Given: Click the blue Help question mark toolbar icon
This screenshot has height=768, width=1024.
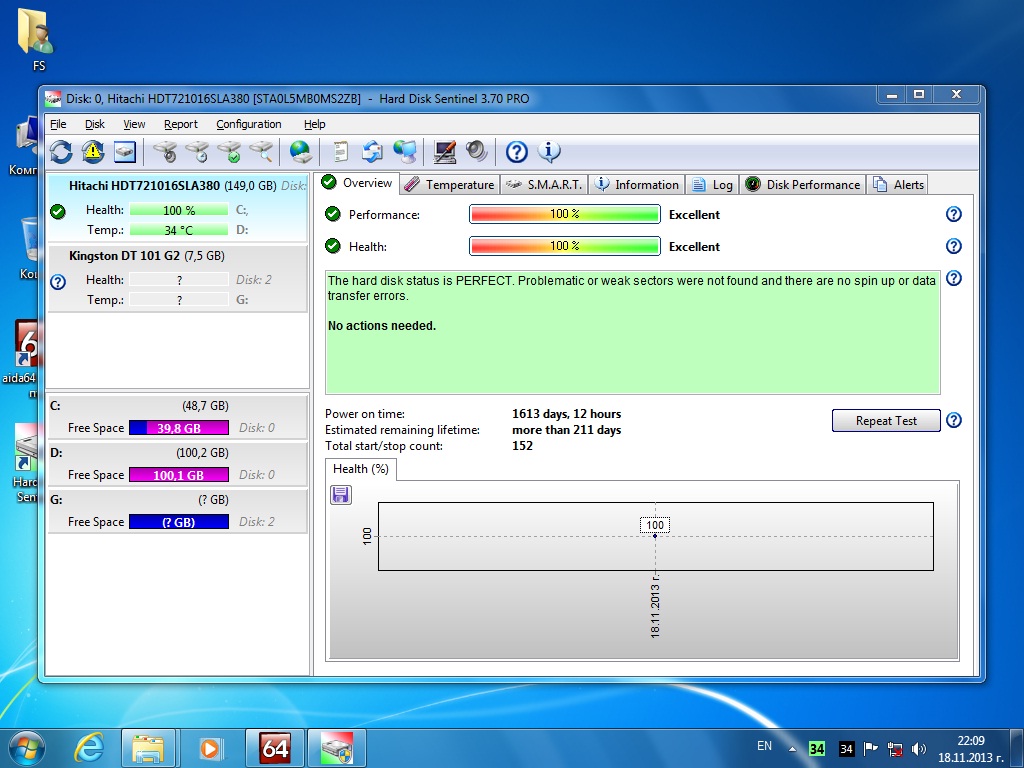Looking at the screenshot, I should pyautogui.click(x=517, y=152).
